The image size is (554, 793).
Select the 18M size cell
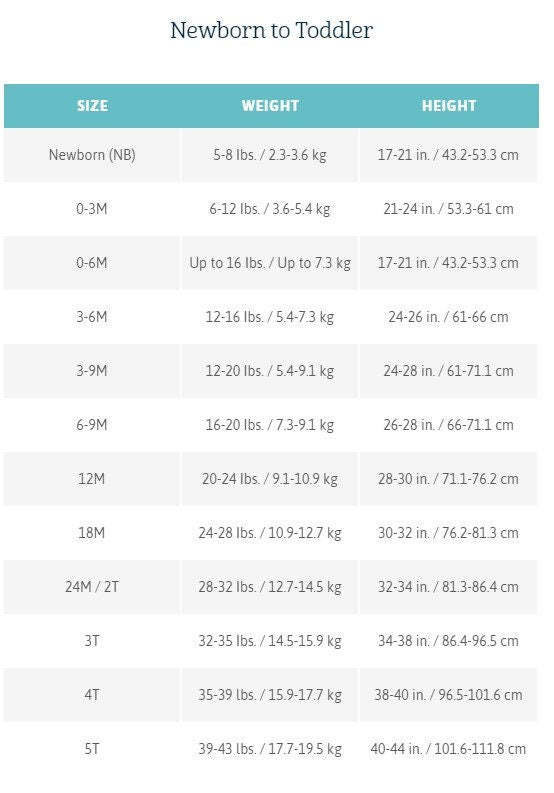click(x=92, y=533)
